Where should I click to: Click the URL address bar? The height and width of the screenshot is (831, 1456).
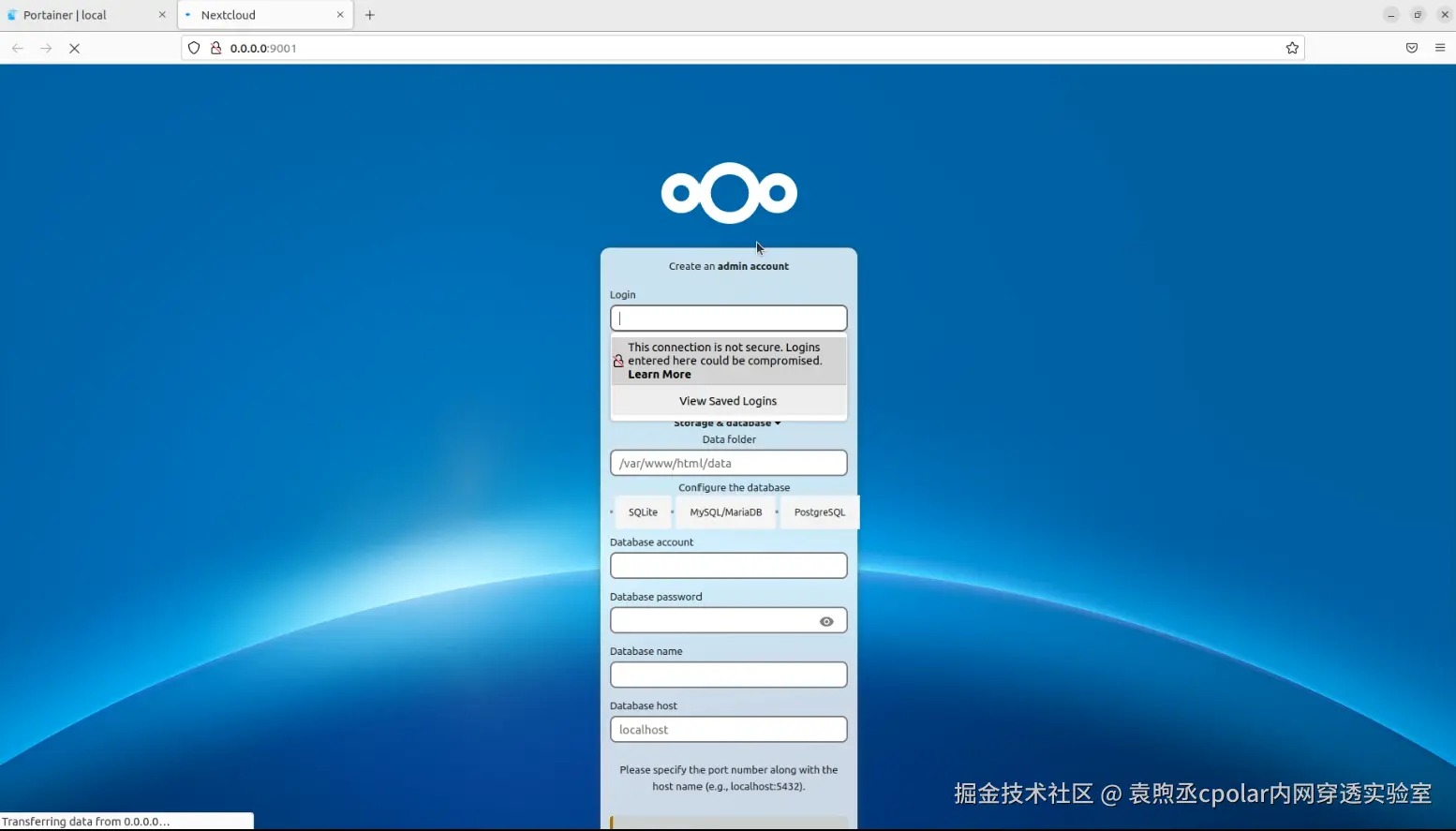(x=742, y=48)
